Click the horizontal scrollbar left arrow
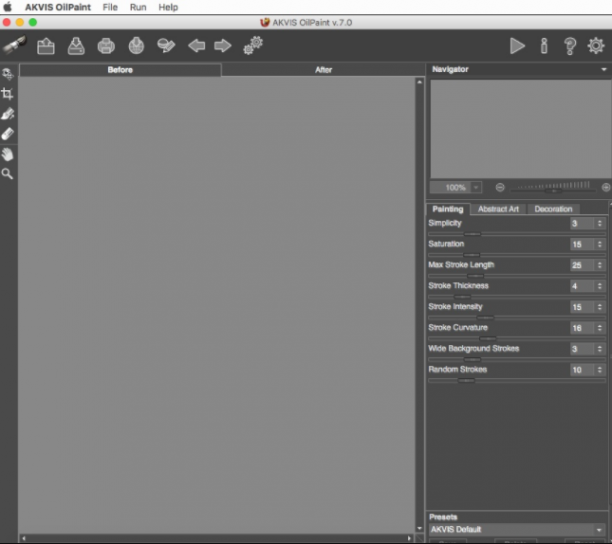612x544 pixels. coord(24,539)
